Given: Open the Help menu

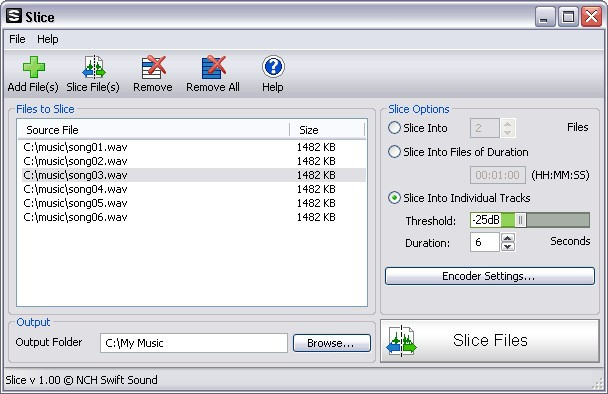Looking at the screenshot, I should 48,39.
